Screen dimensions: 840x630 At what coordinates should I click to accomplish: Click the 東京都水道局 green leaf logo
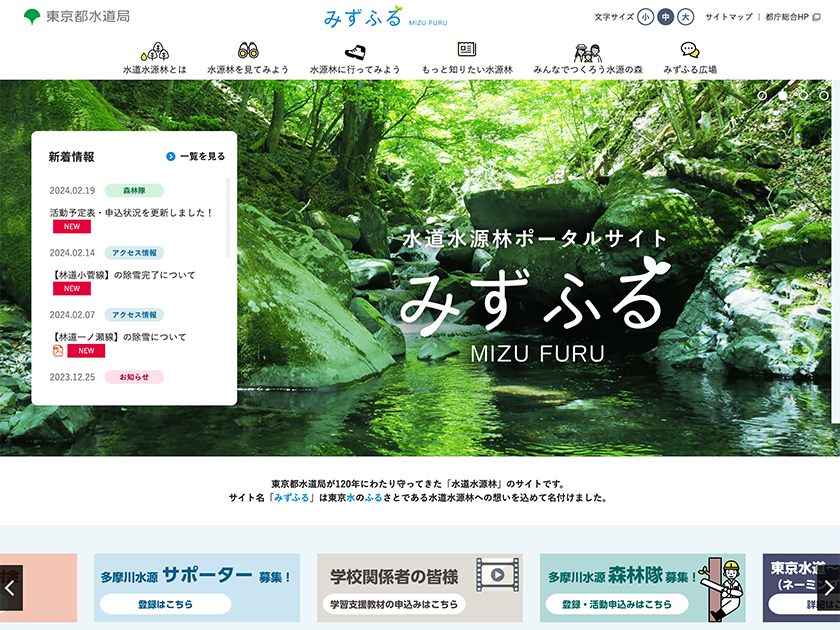click(x=32, y=17)
